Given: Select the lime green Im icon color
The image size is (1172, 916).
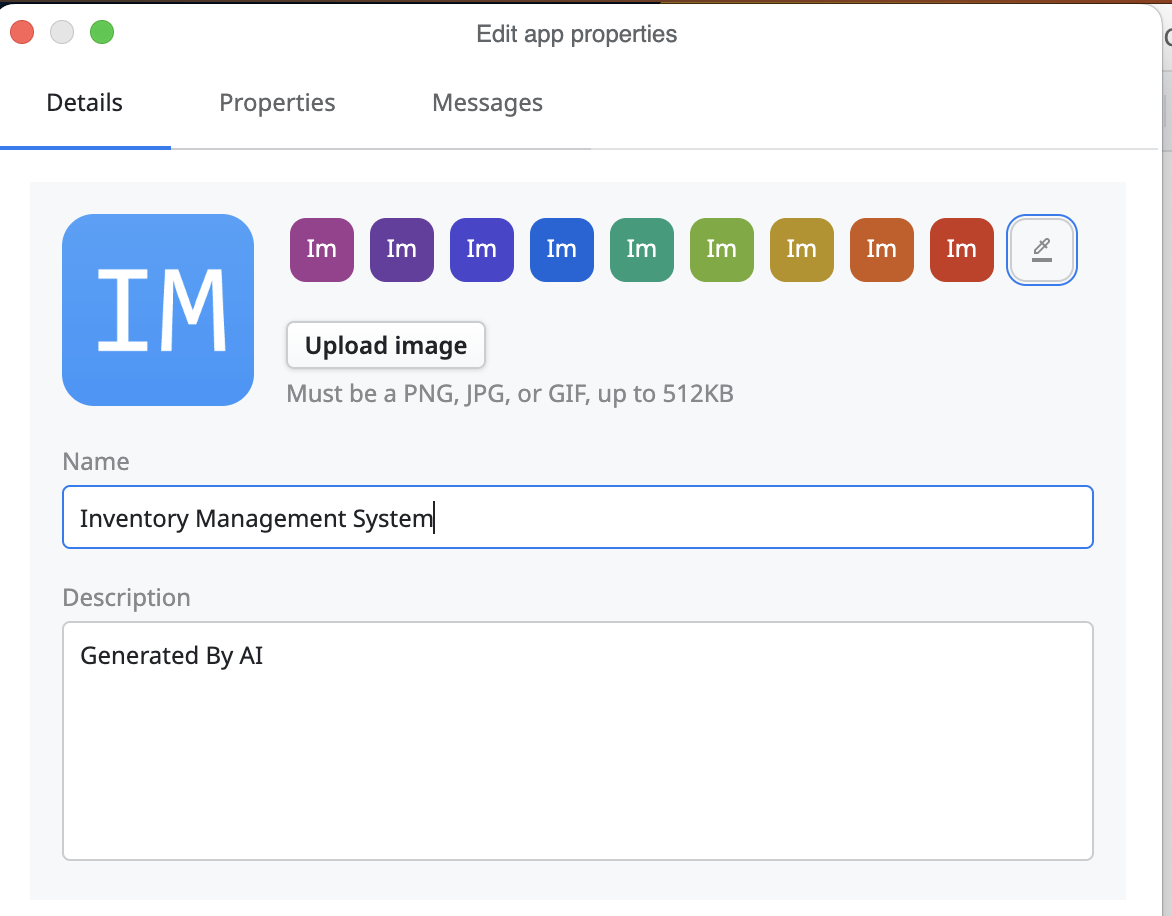Looking at the screenshot, I should click(721, 250).
